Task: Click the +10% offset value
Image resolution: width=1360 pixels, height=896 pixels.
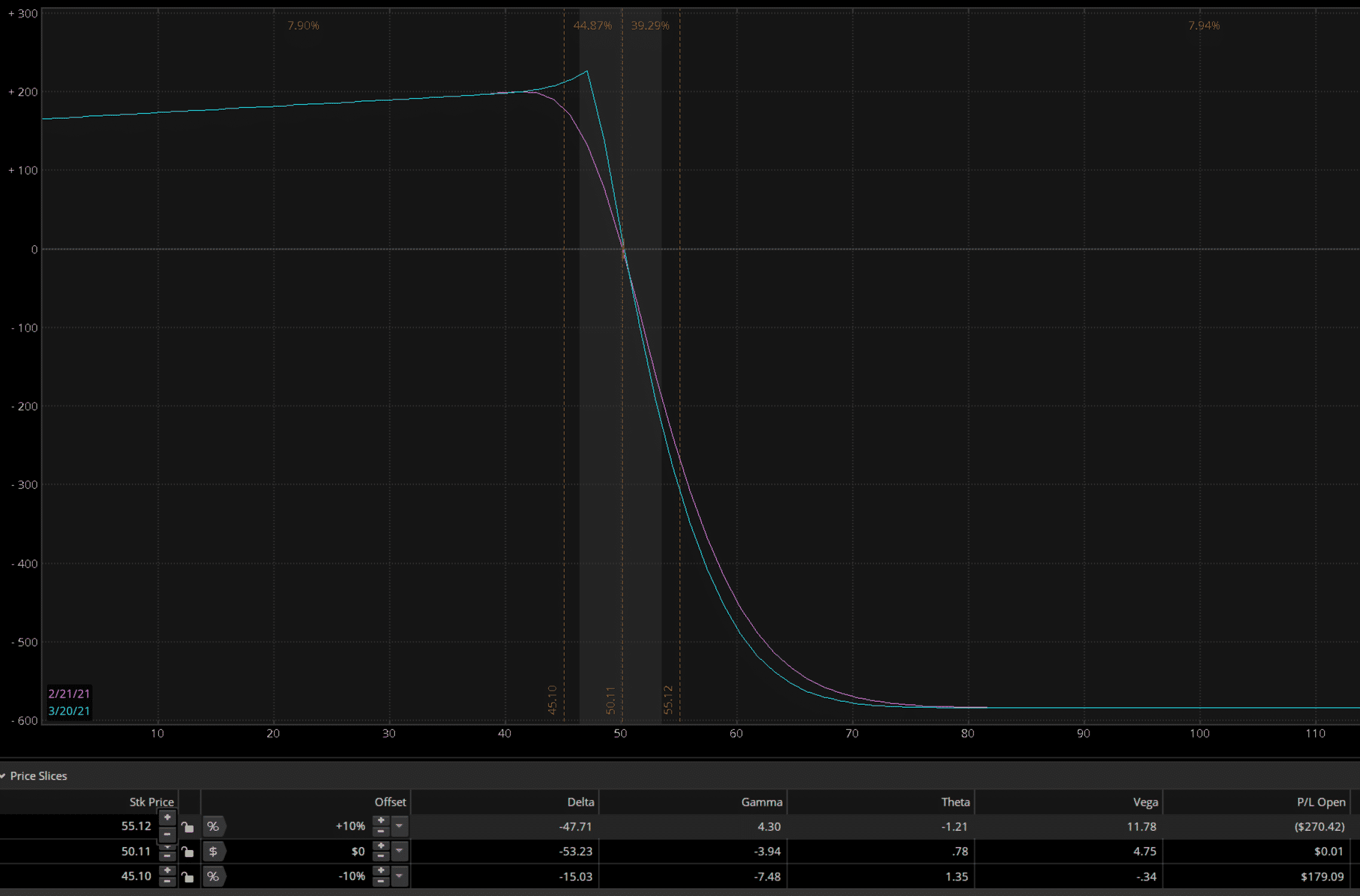Action: [x=350, y=827]
